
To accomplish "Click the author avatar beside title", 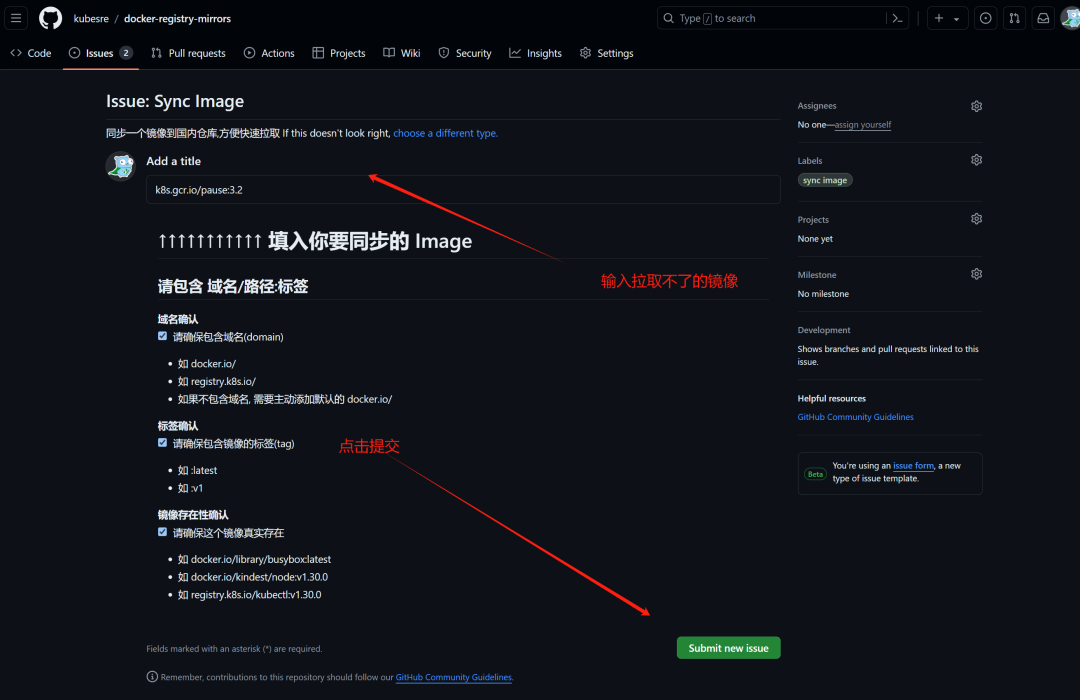I will 121,166.
